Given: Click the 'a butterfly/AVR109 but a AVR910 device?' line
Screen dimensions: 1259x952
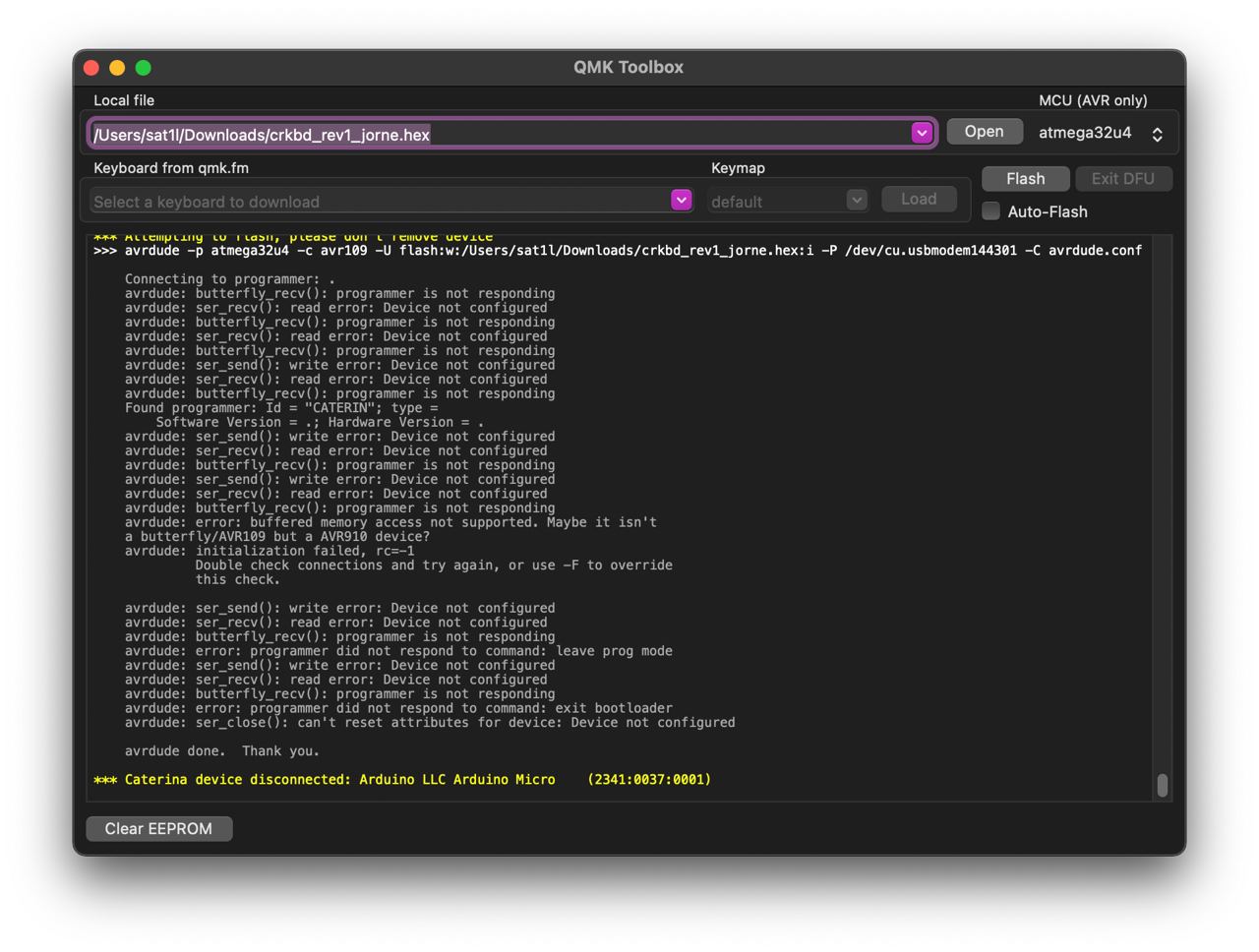Looking at the screenshot, I should click(277, 537).
